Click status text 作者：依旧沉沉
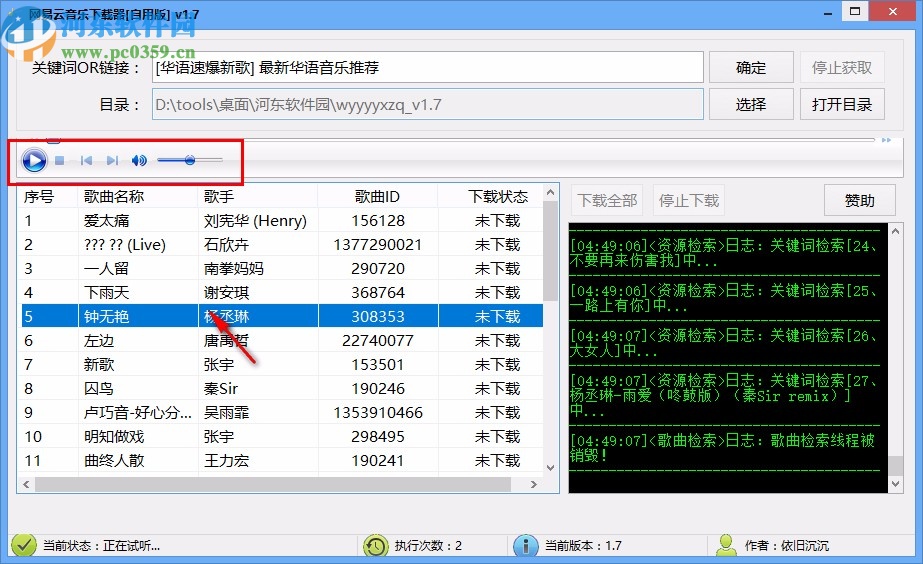Viewport: 923px width, 564px height. click(x=786, y=546)
